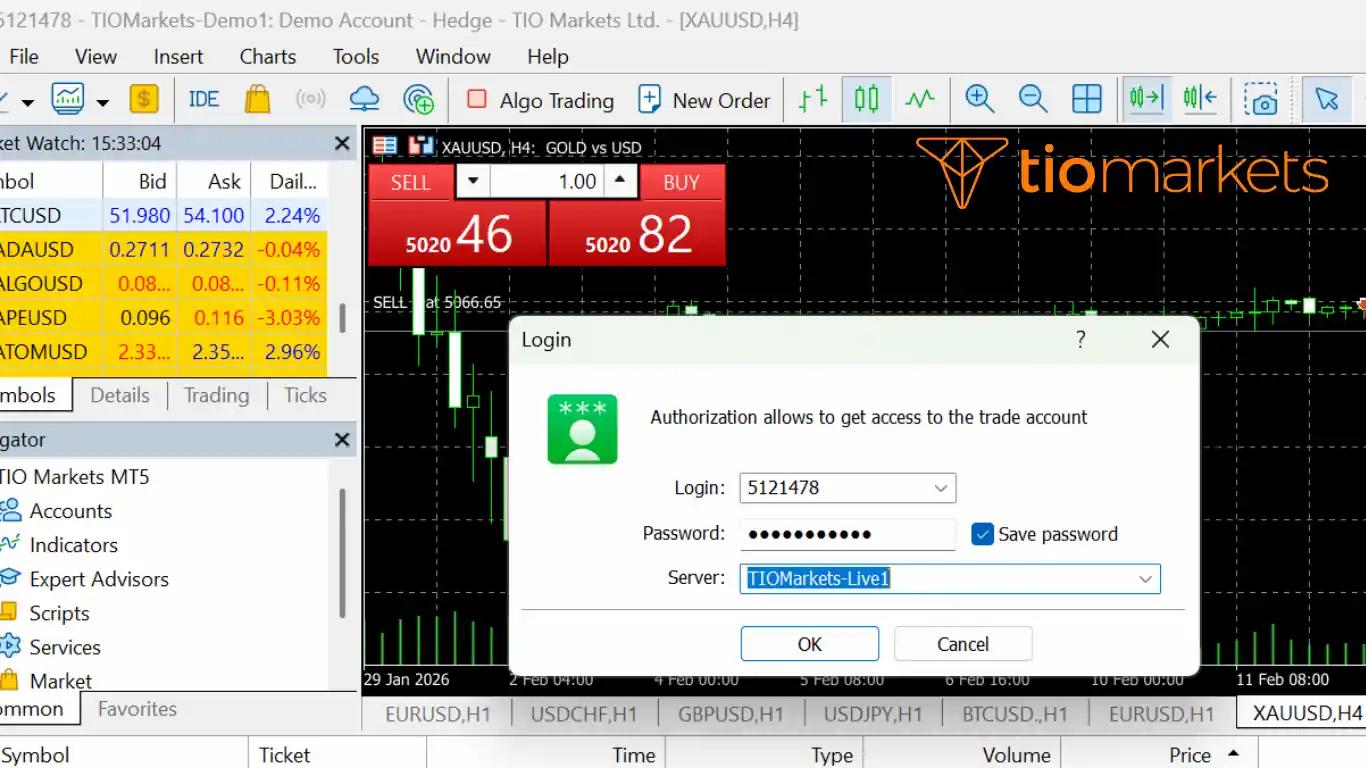This screenshot has height=768, width=1366.
Task: Increase volume with the up arrow
Action: pyautogui.click(x=619, y=182)
